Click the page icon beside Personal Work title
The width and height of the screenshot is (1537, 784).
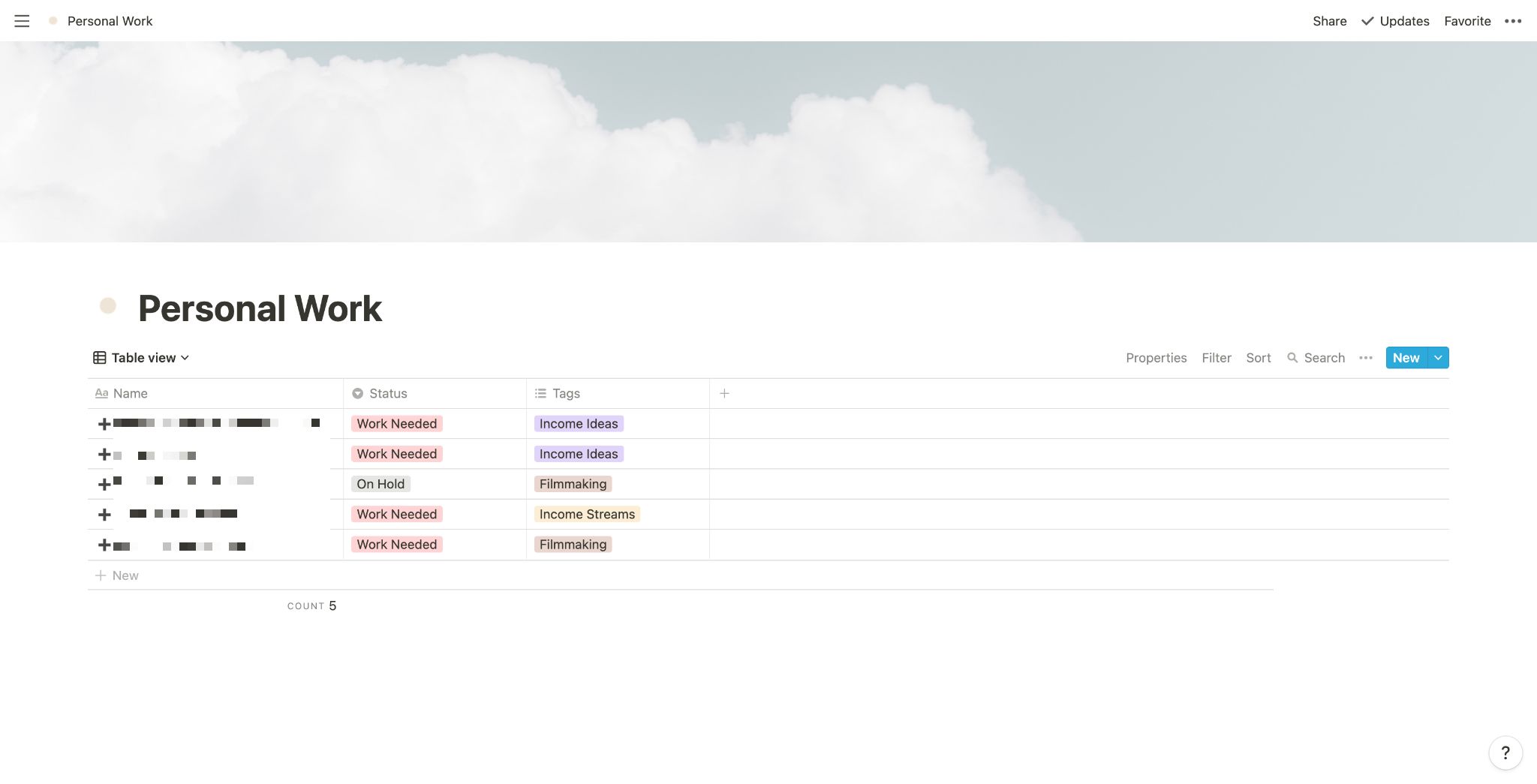(108, 306)
